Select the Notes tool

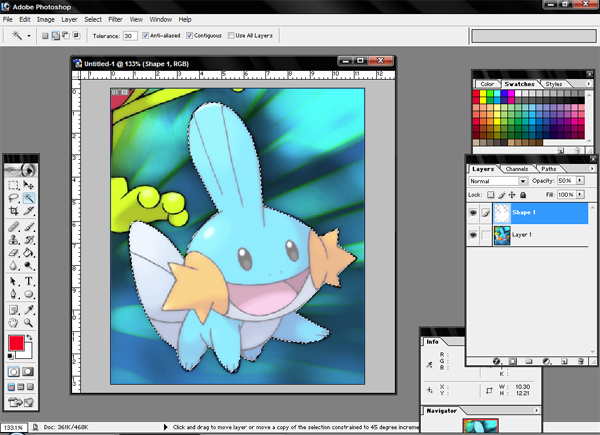[x=13, y=310]
